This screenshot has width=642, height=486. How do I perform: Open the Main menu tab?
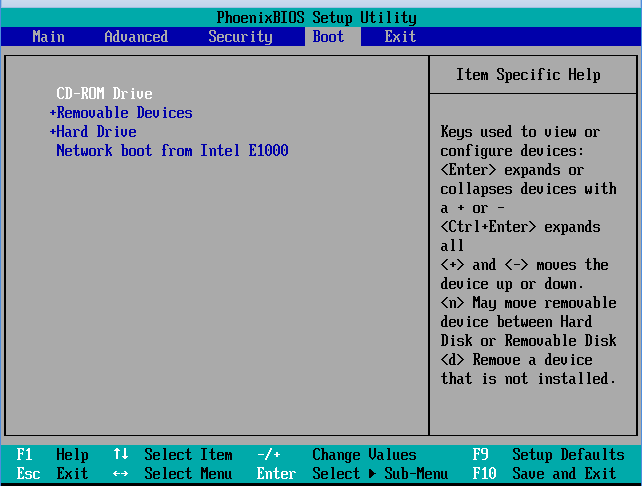click(48, 37)
